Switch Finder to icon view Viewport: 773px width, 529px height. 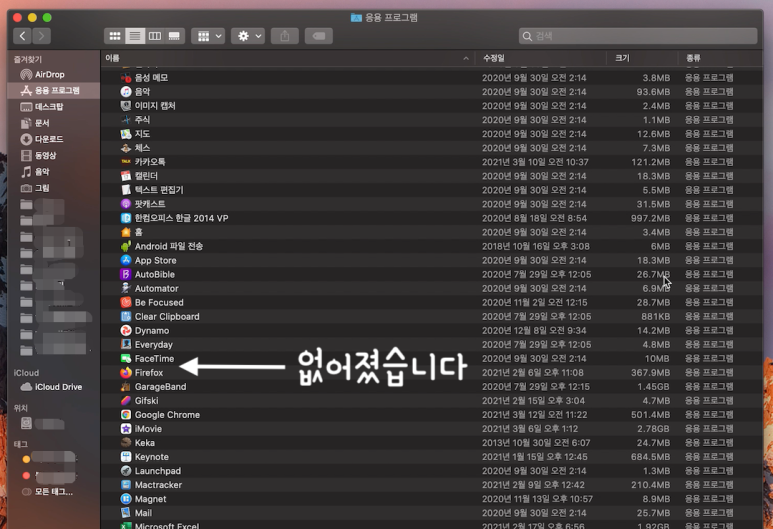tap(115, 36)
